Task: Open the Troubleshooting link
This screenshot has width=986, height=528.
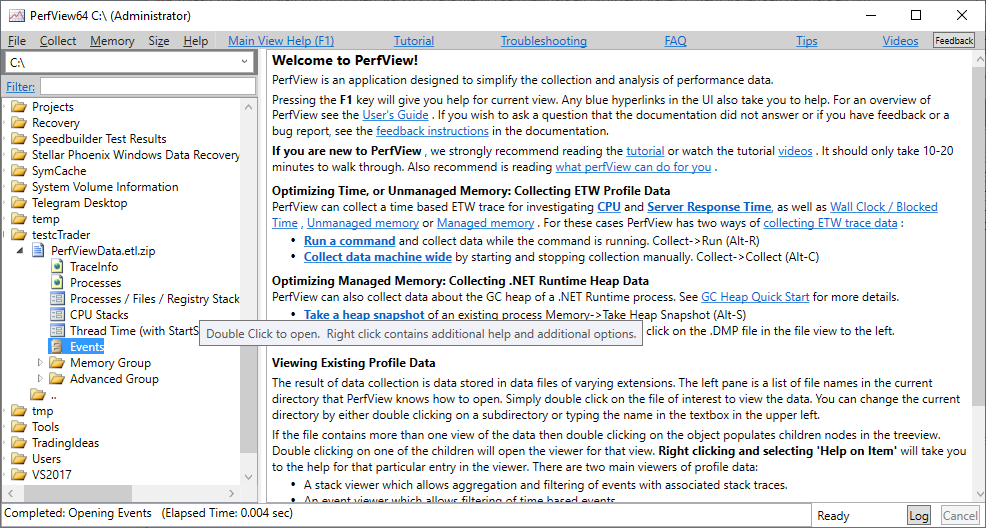Action: coord(544,41)
